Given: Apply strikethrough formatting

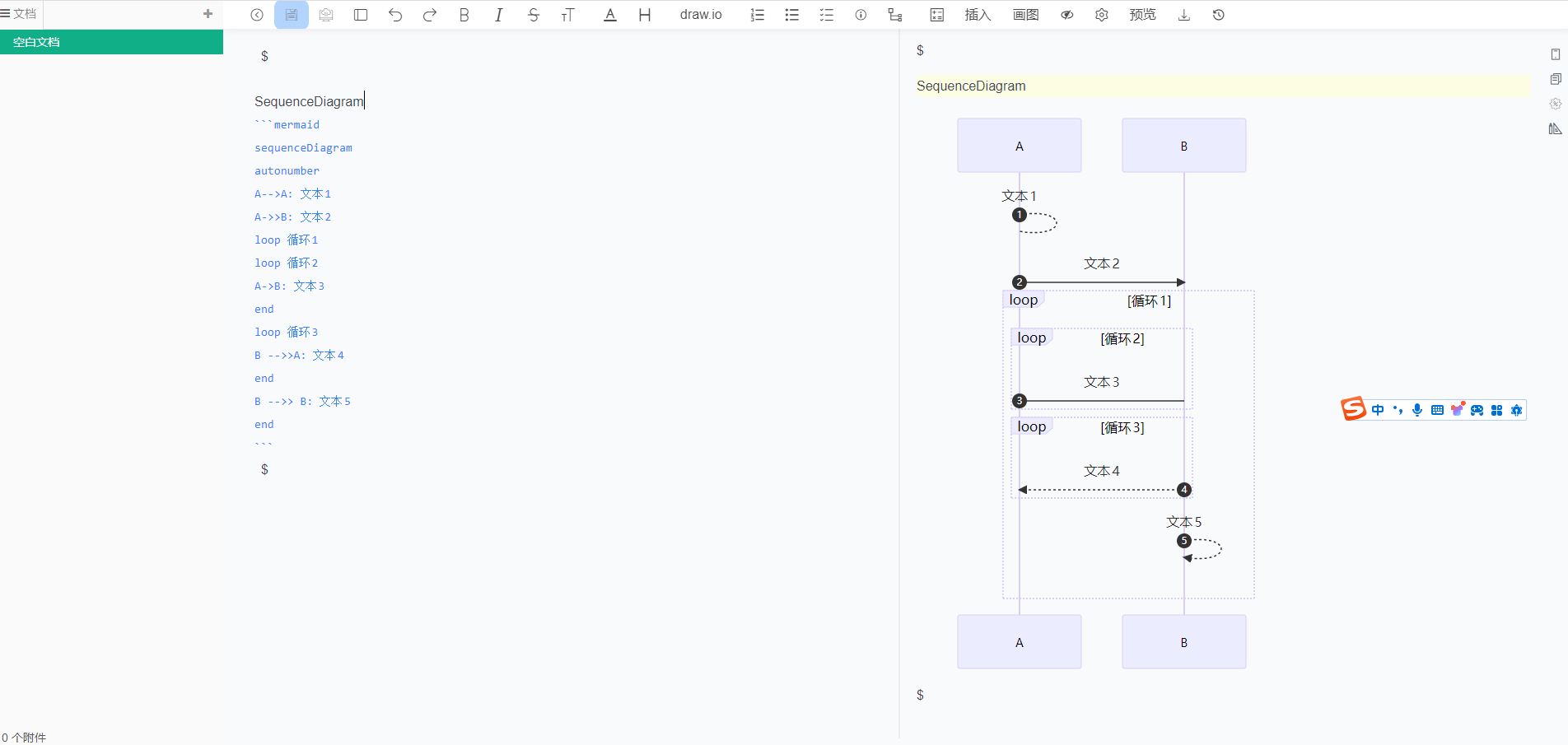Looking at the screenshot, I should 534,15.
